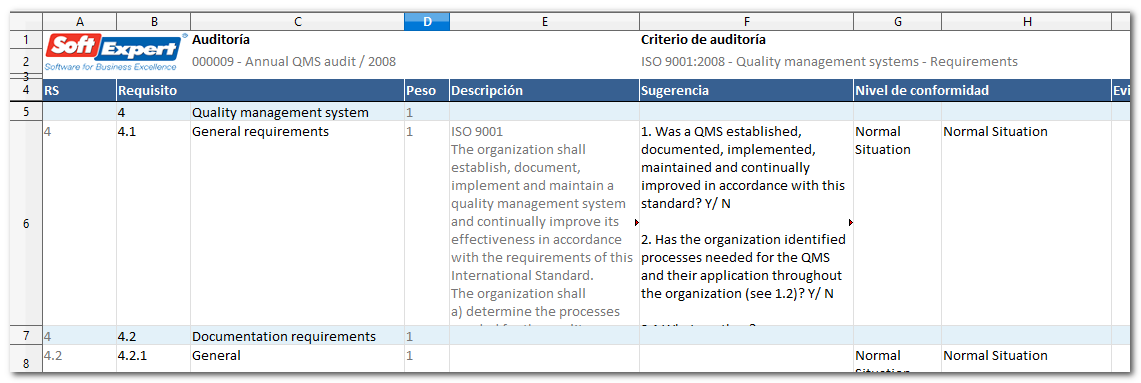Viewport: 1141px width, 383px height.
Task: Click the 'RS' header cell
Action: pyautogui.click(x=79, y=91)
